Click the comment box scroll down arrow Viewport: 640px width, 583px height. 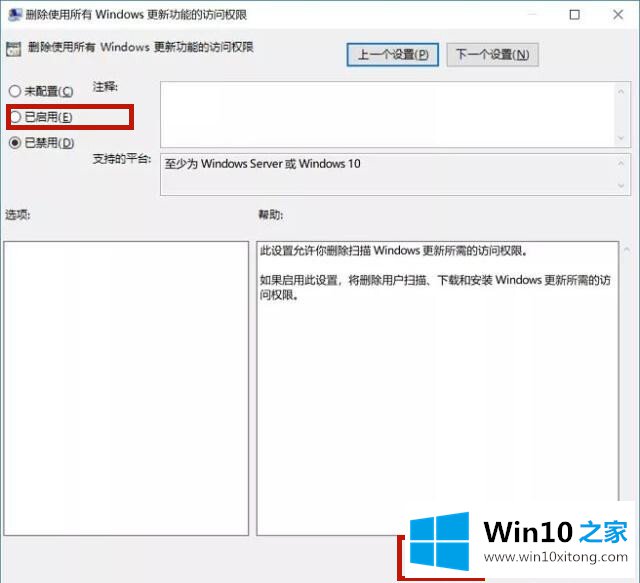point(621,138)
